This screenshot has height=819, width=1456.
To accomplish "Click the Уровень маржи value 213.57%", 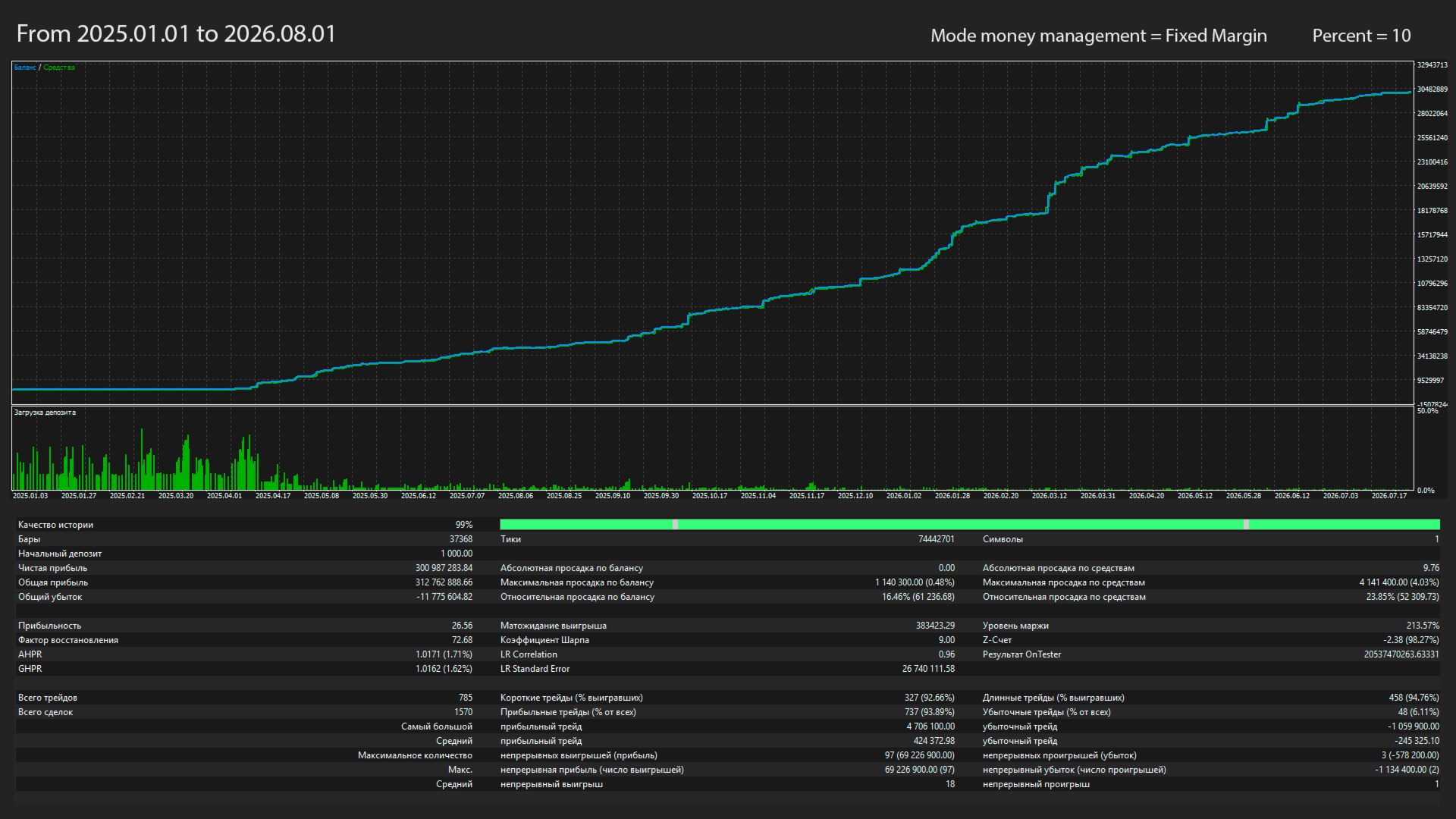I will [1423, 626].
